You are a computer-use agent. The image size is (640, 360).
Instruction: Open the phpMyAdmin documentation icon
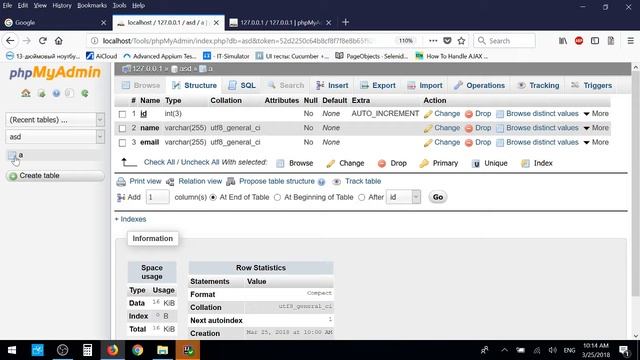(56, 93)
